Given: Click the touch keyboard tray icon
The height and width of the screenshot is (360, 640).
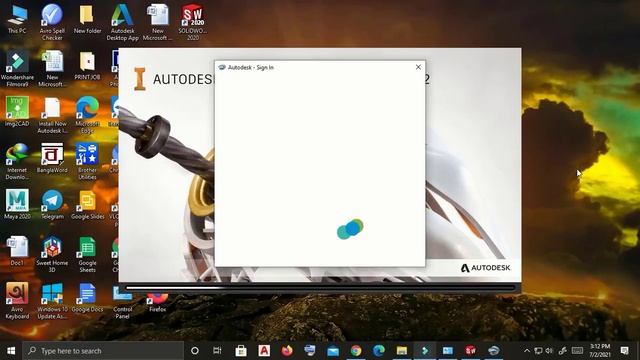Looking at the screenshot, I should (577, 351).
